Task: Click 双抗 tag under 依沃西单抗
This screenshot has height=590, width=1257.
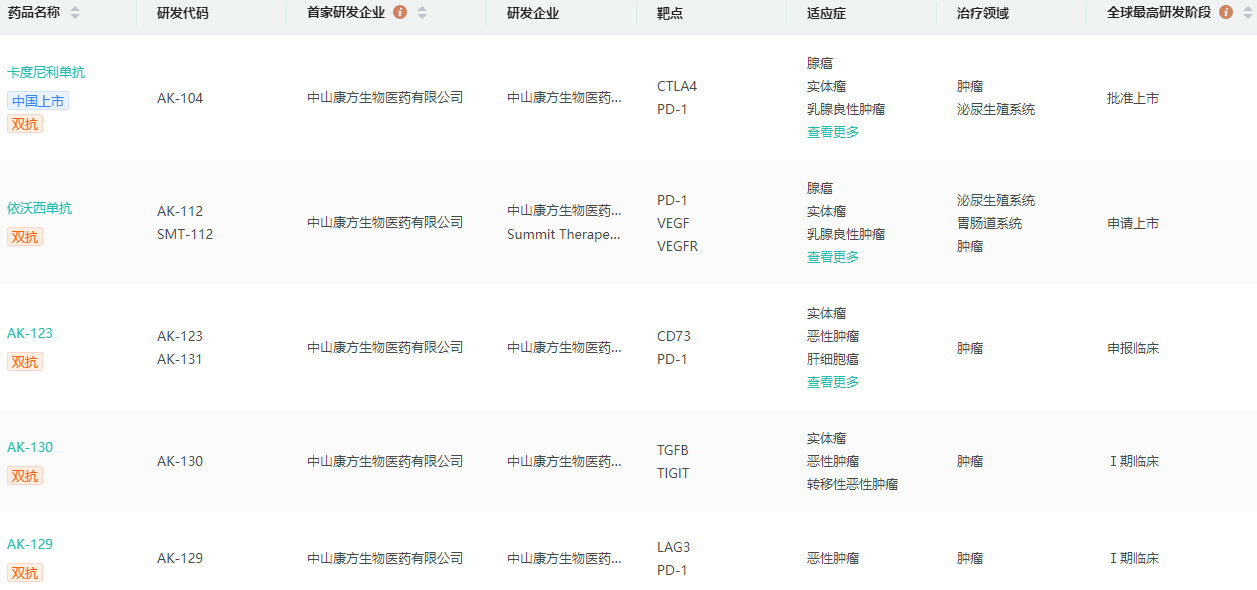Action: (x=25, y=237)
